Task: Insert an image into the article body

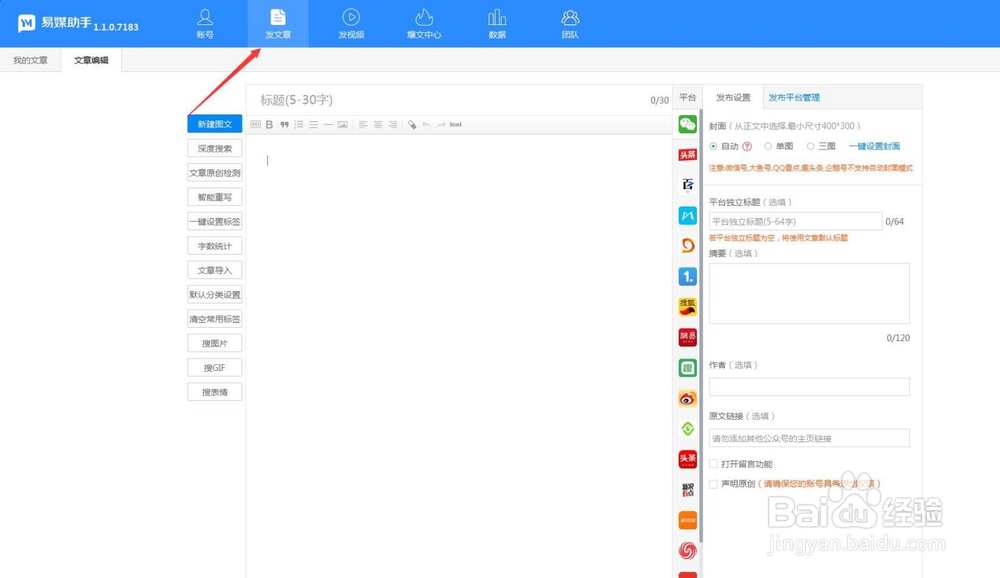Action: pos(344,124)
